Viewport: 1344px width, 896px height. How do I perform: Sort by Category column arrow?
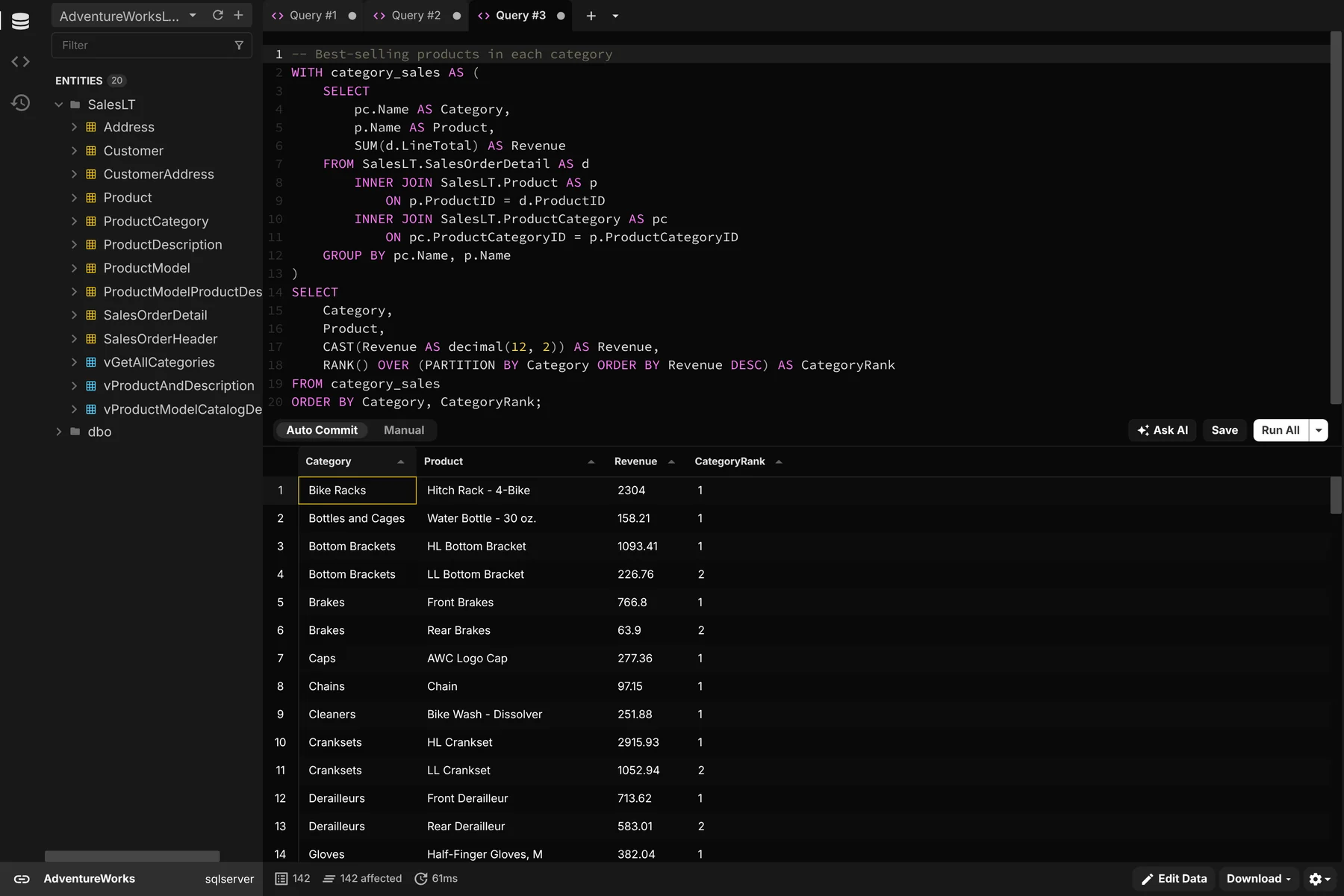pyautogui.click(x=401, y=461)
